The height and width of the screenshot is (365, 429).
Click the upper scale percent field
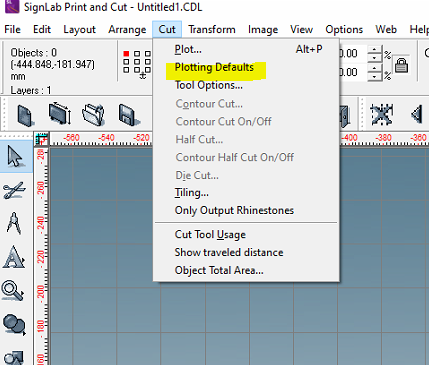[353, 53]
